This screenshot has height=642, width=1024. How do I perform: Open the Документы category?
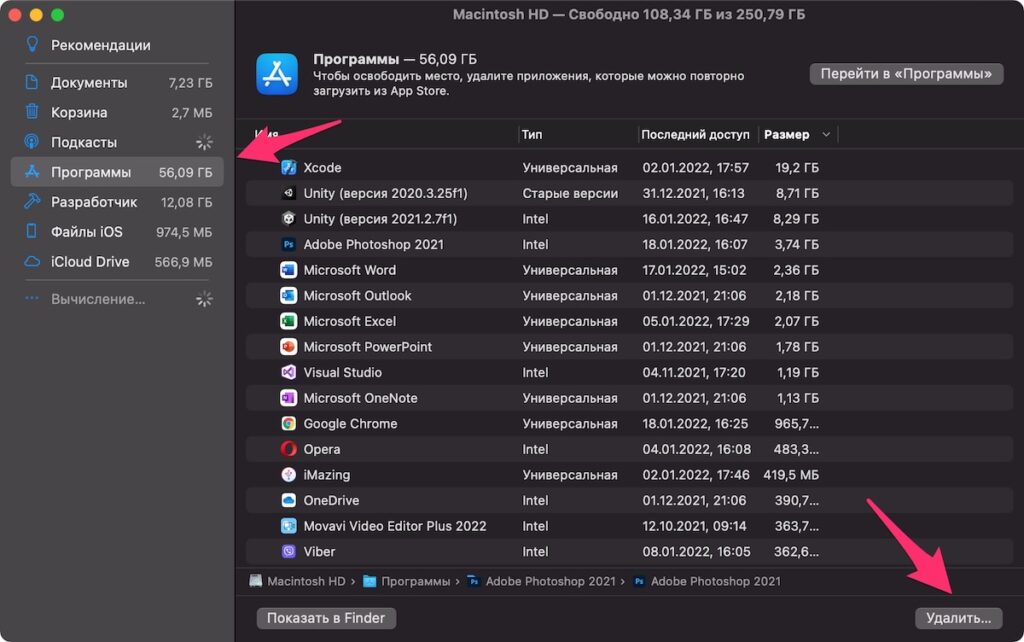pyautogui.click(x=117, y=82)
